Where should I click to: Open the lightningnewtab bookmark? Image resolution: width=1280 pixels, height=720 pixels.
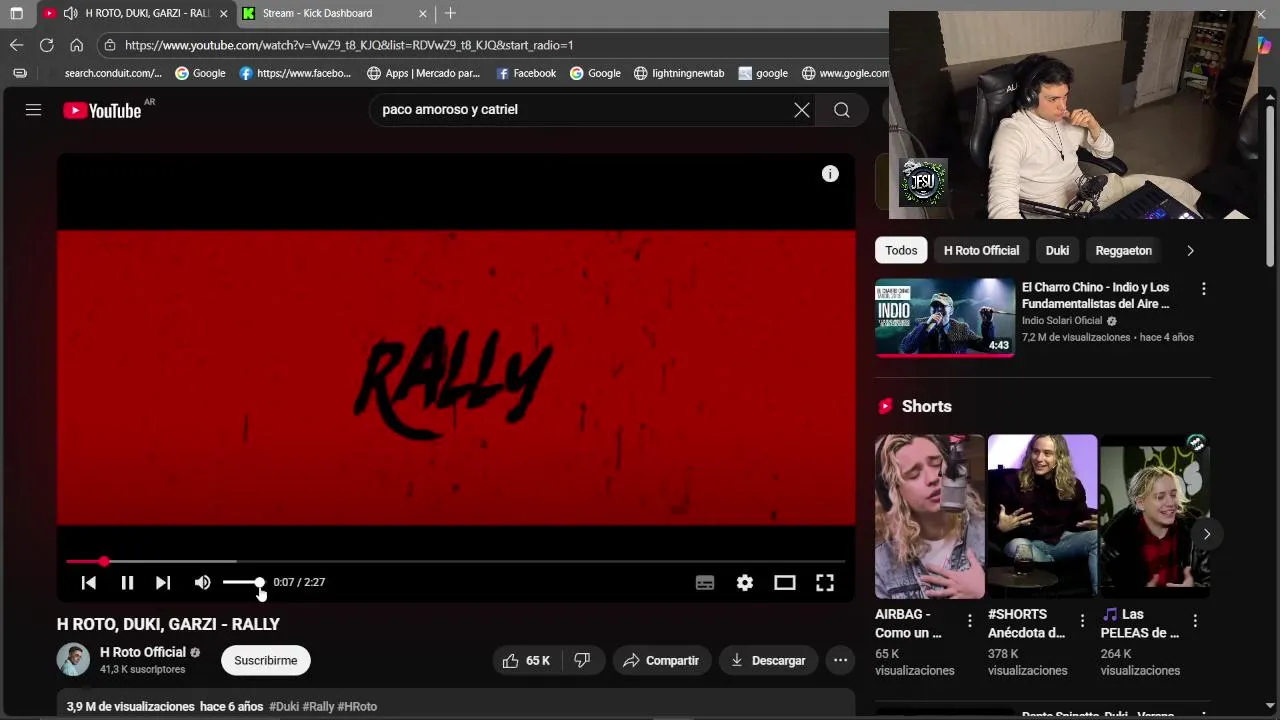[x=679, y=73]
